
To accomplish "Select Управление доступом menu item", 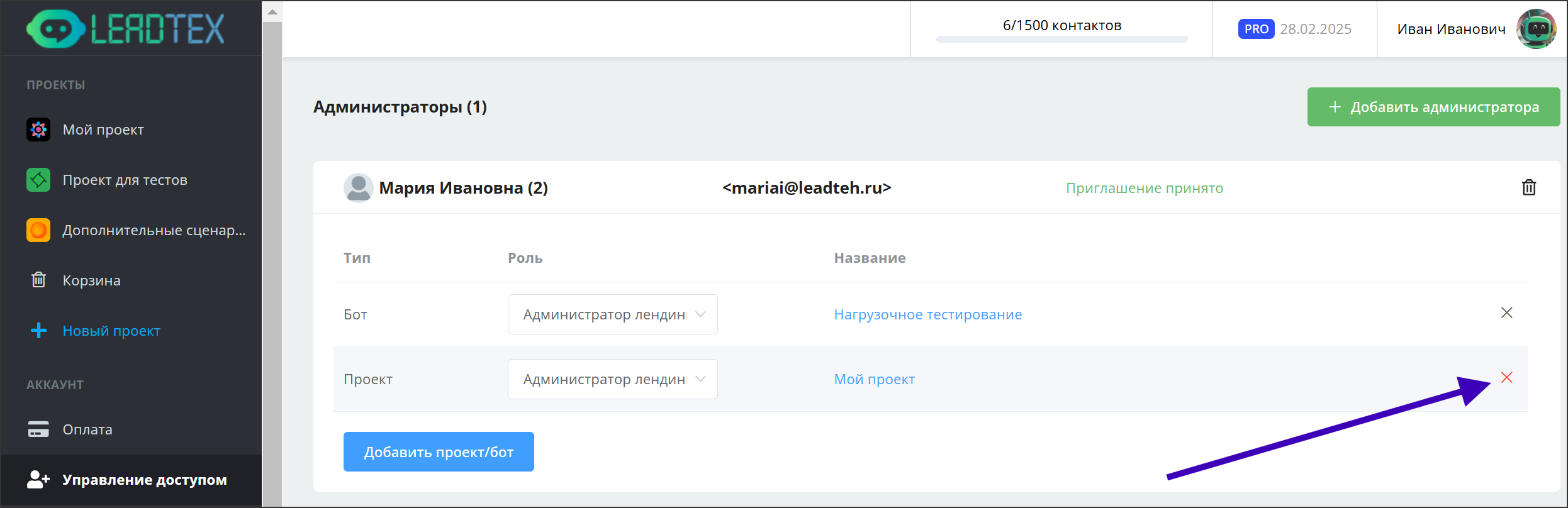I will tap(144, 480).
